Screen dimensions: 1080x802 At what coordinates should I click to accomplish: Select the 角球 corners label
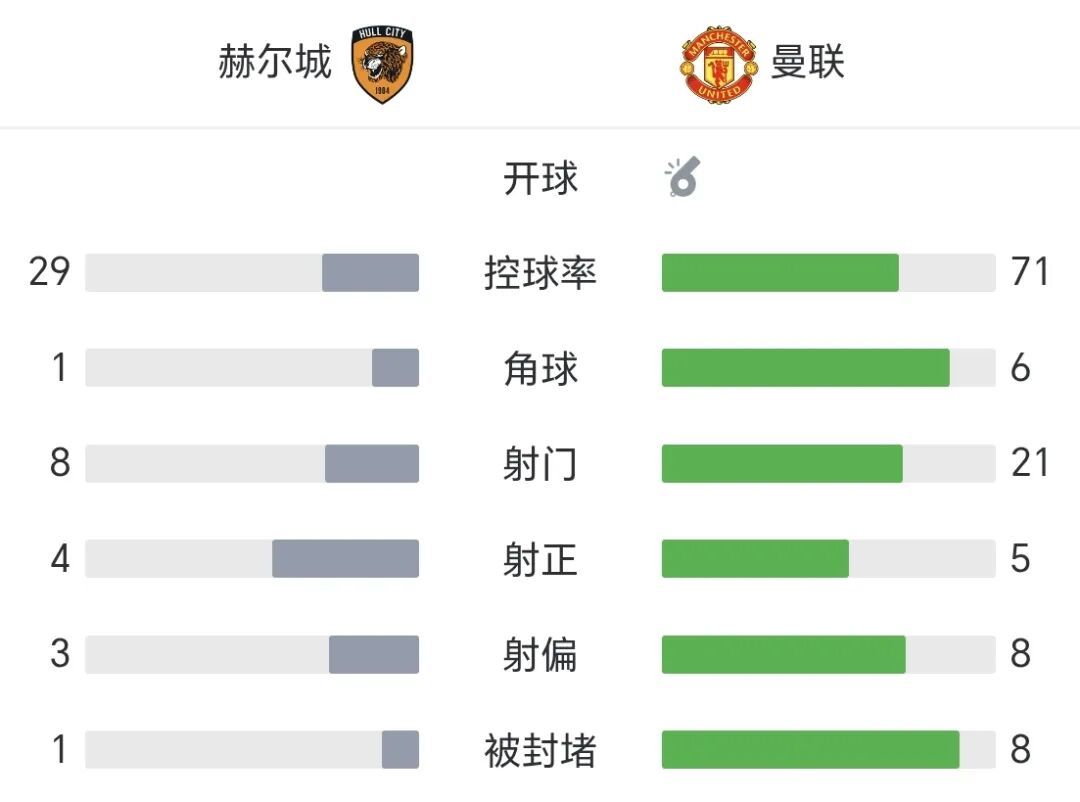[x=541, y=368]
